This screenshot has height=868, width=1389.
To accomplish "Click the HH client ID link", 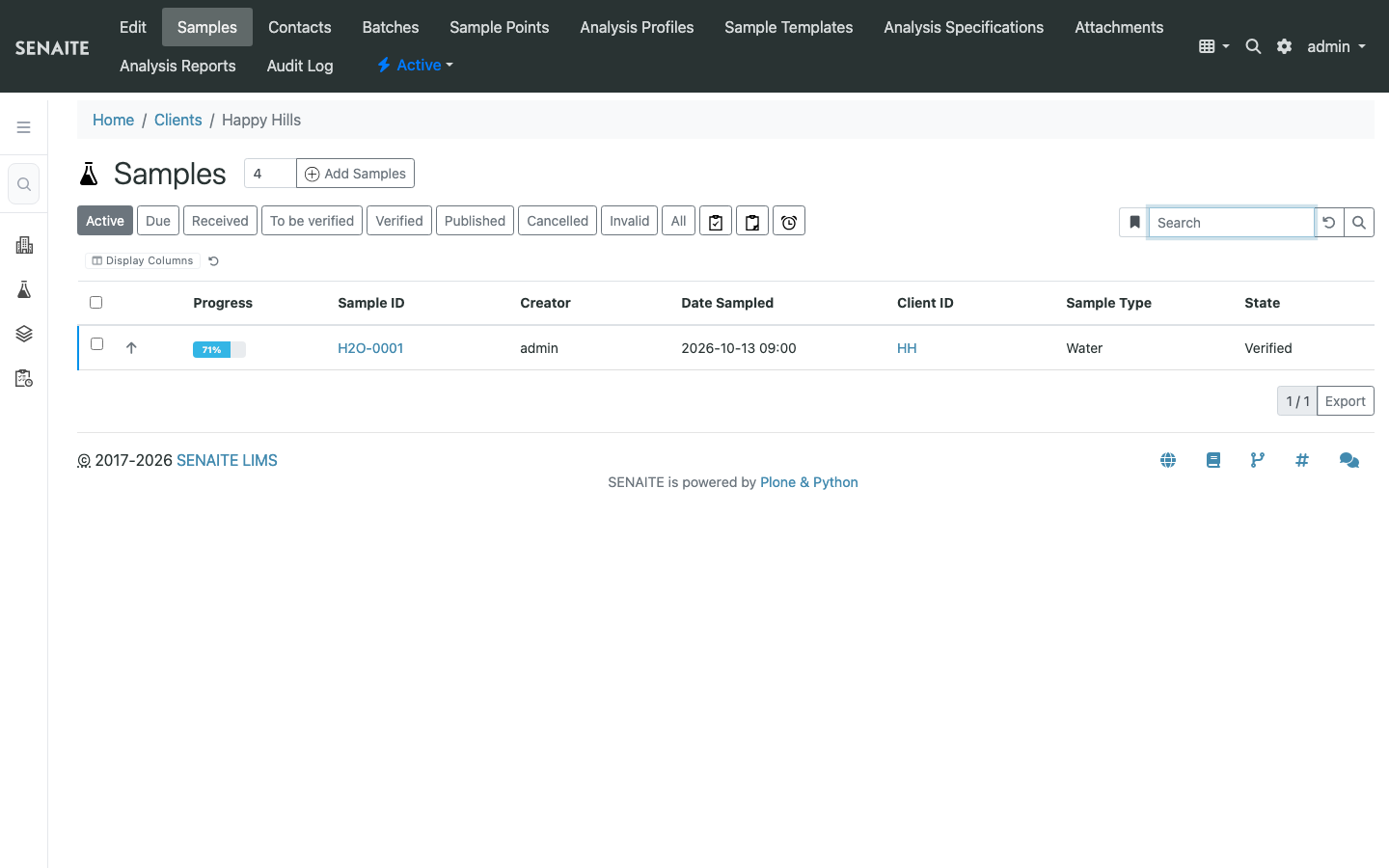I will point(907,348).
